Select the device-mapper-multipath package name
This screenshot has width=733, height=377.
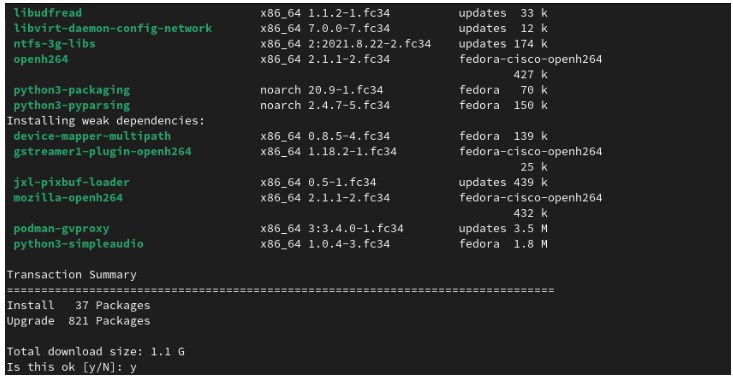[x=92, y=137]
